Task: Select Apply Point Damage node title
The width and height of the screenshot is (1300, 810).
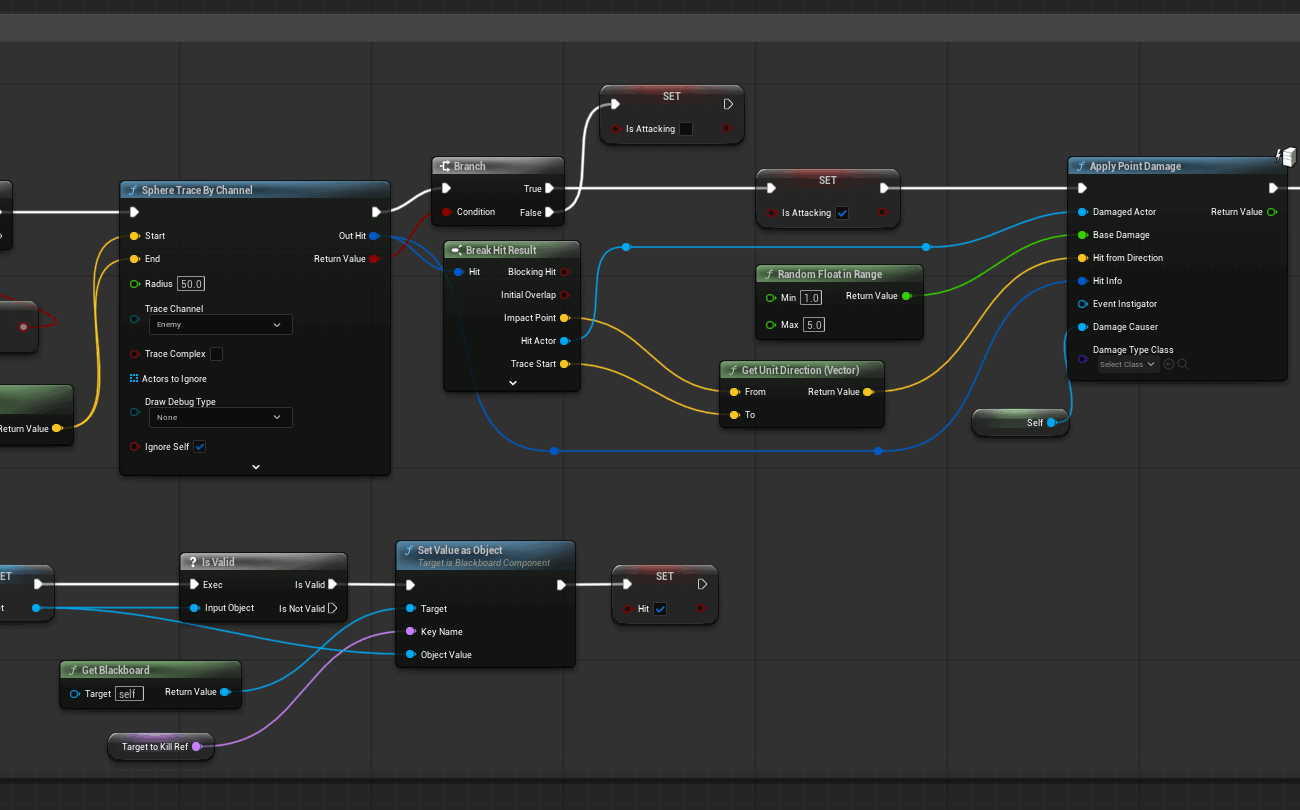Action: 1135,166
